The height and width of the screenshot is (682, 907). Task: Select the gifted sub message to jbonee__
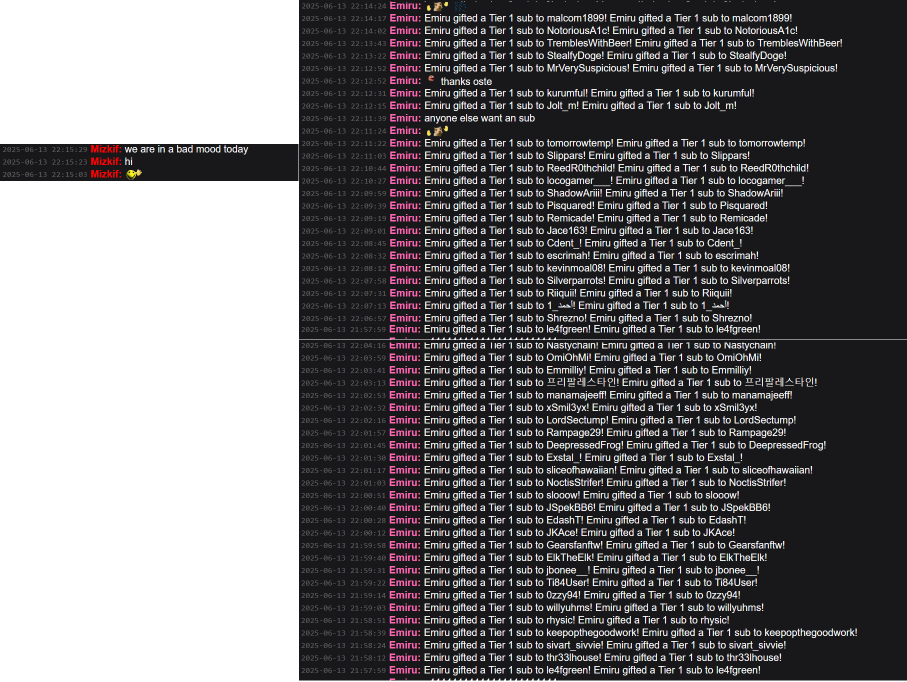click(x=592, y=570)
